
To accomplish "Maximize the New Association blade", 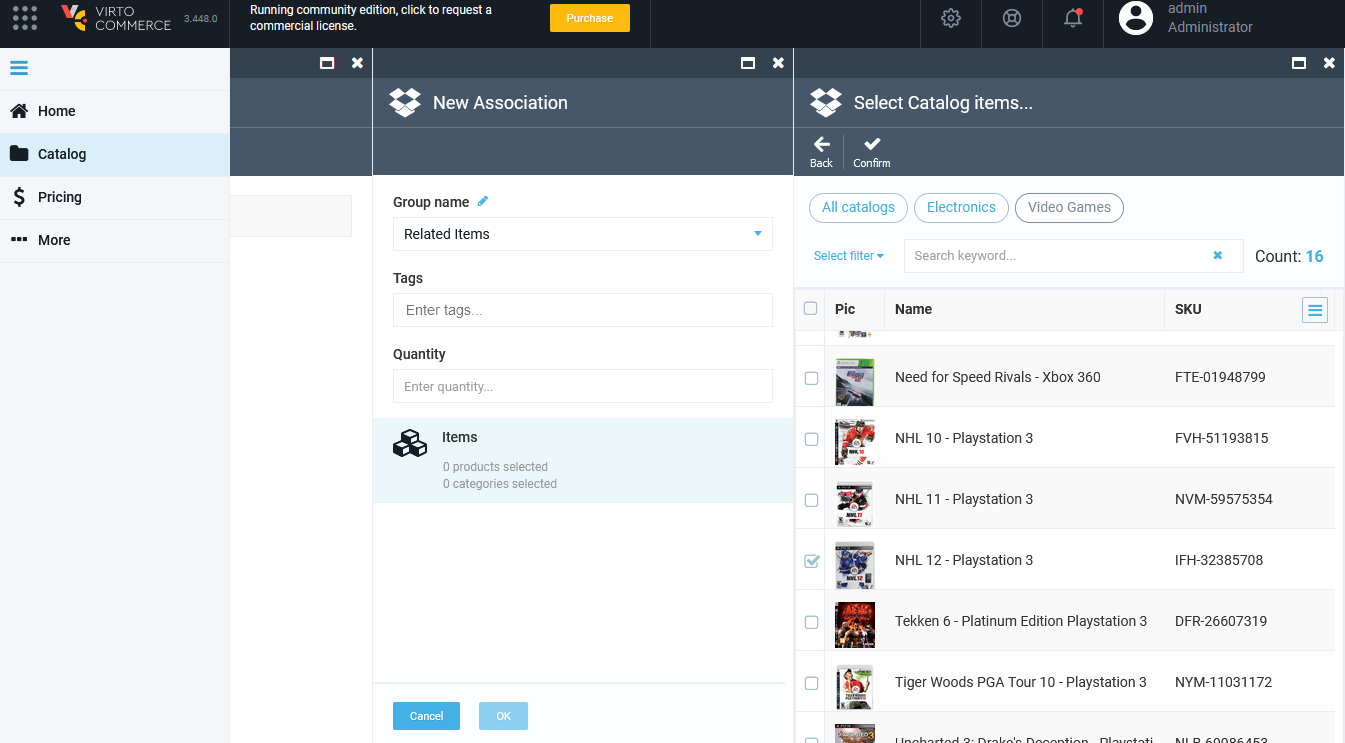I will (x=747, y=63).
